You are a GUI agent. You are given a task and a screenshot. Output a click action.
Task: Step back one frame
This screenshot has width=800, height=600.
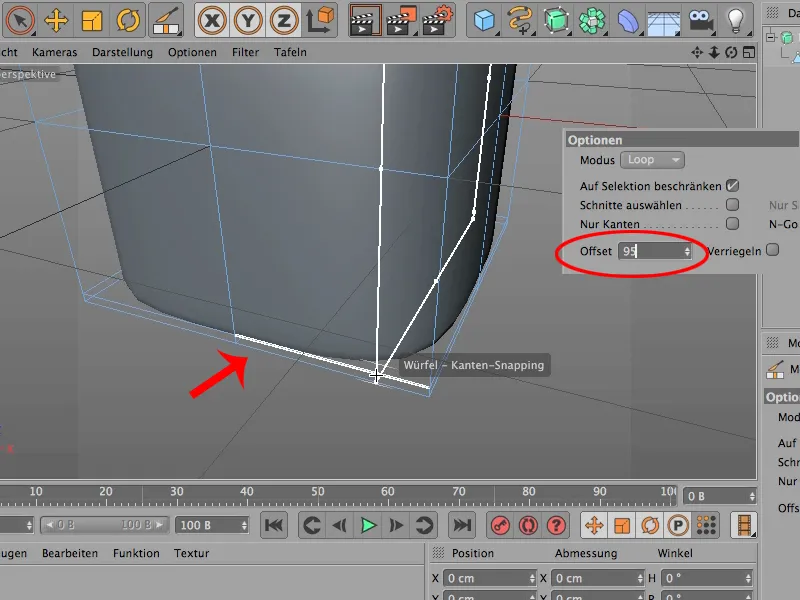[340, 525]
